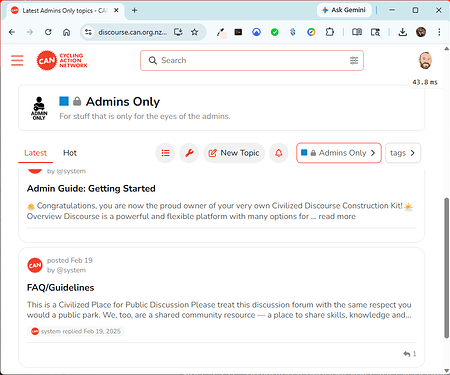Screen dimensions: 450x375
Task: Open the Chrome profile avatar
Action: tap(421, 32)
